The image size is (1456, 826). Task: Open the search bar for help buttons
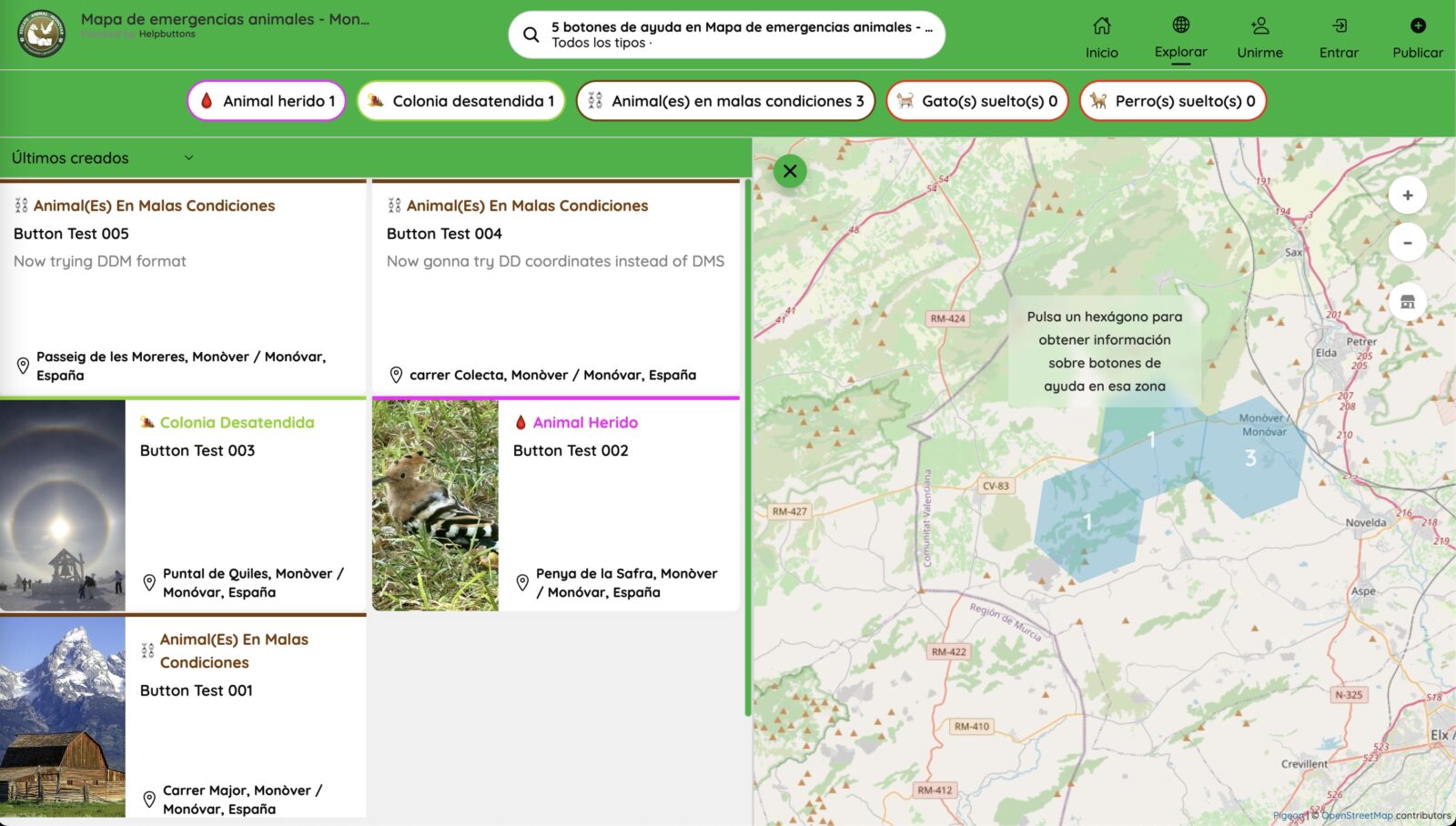[726, 35]
